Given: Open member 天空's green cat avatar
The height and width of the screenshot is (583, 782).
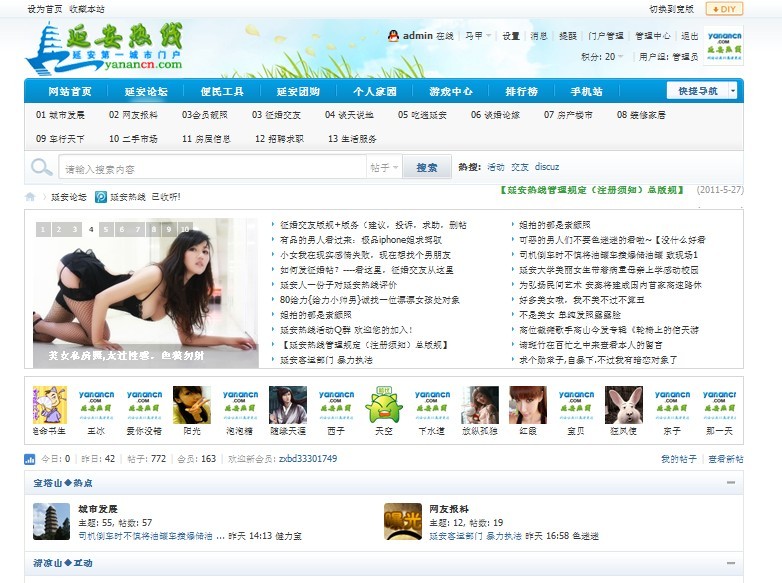Looking at the screenshot, I should [x=384, y=404].
